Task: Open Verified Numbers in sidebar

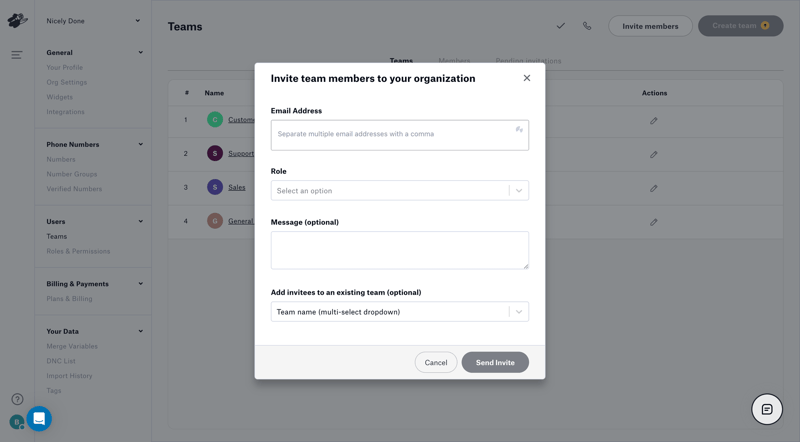Action: (x=74, y=189)
